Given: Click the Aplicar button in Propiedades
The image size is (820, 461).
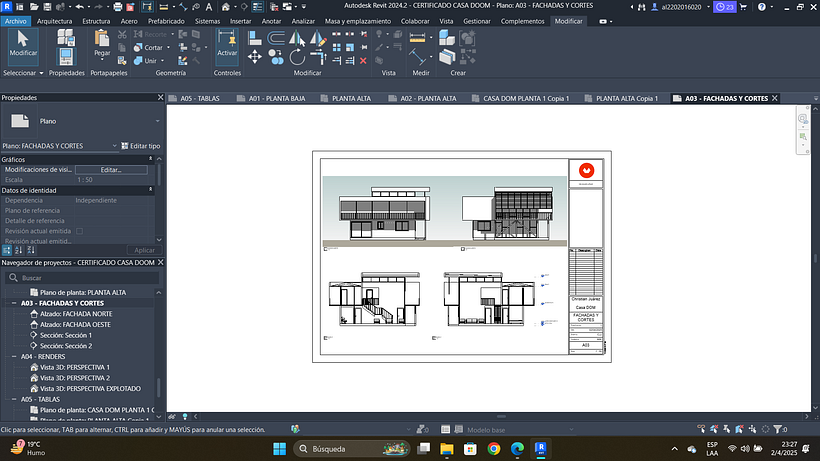Looking at the screenshot, I should click(144, 250).
